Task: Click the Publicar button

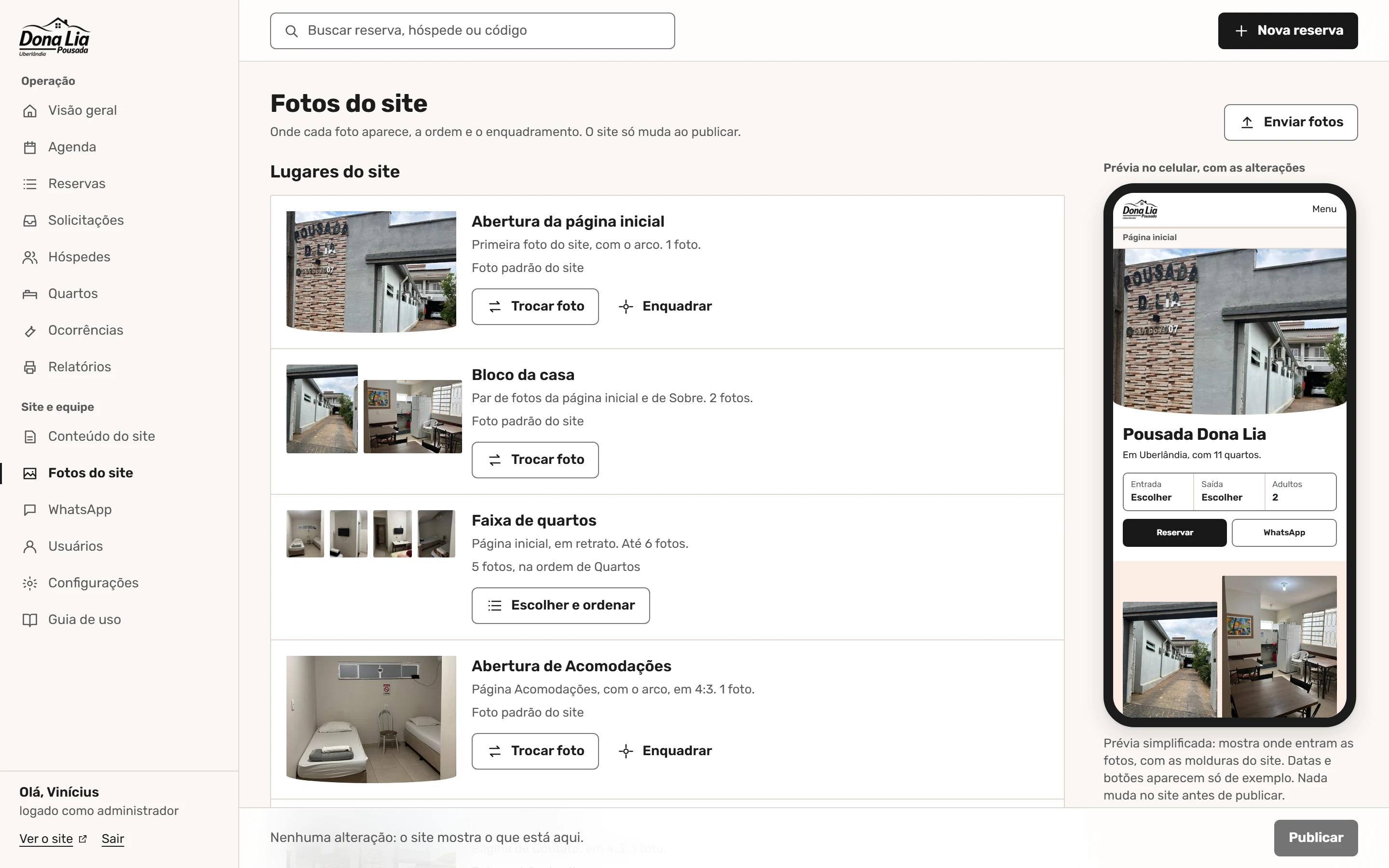Action: (x=1316, y=838)
